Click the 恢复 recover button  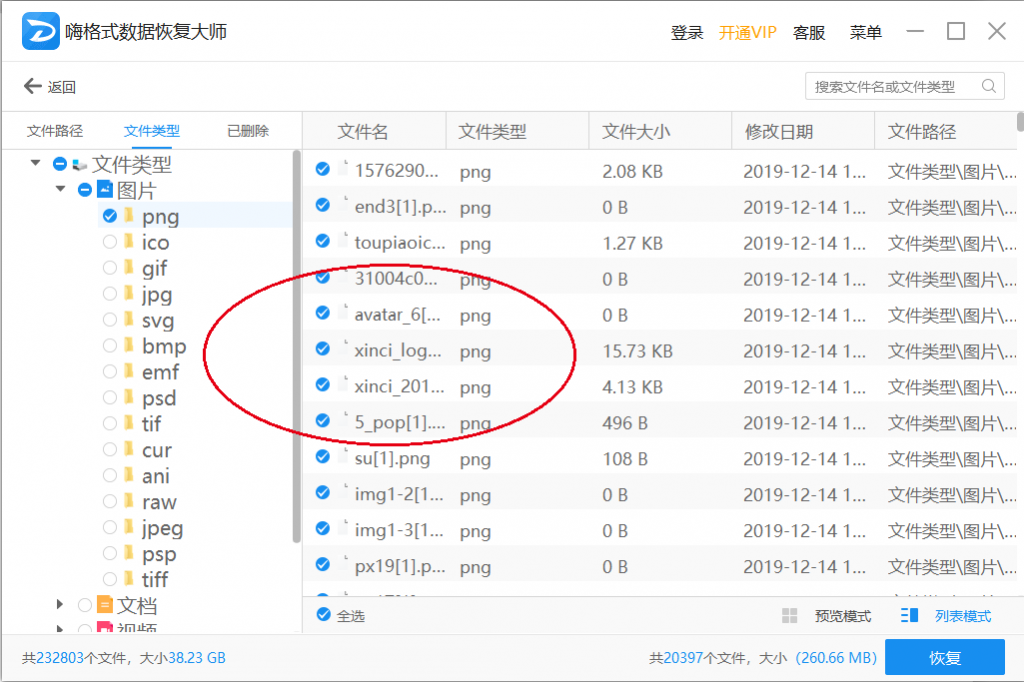pyautogui.click(x=944, y=657)
